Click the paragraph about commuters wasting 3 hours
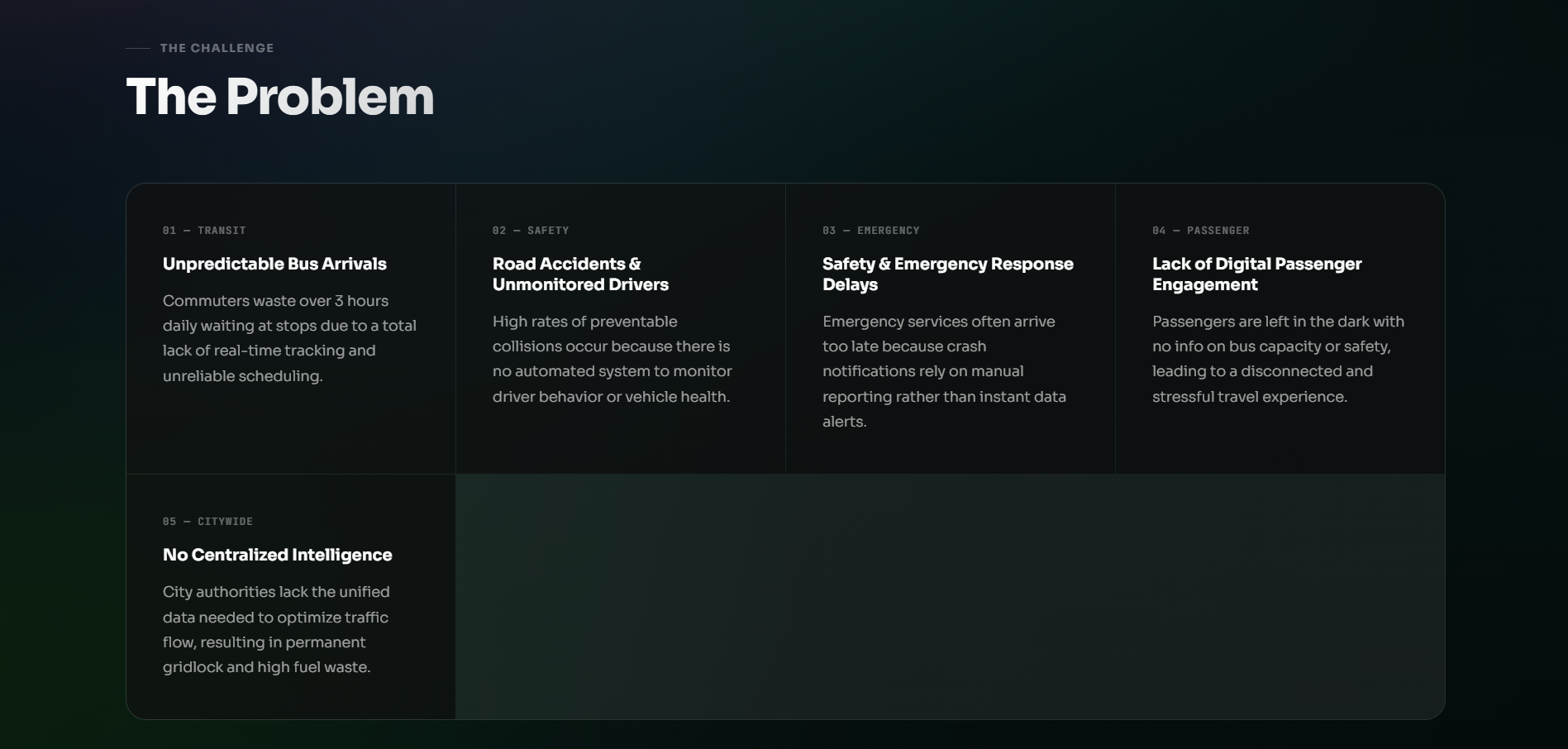The width and height of the screenshot is (1568, 749). pyautogui.click(x=289, y=338)
